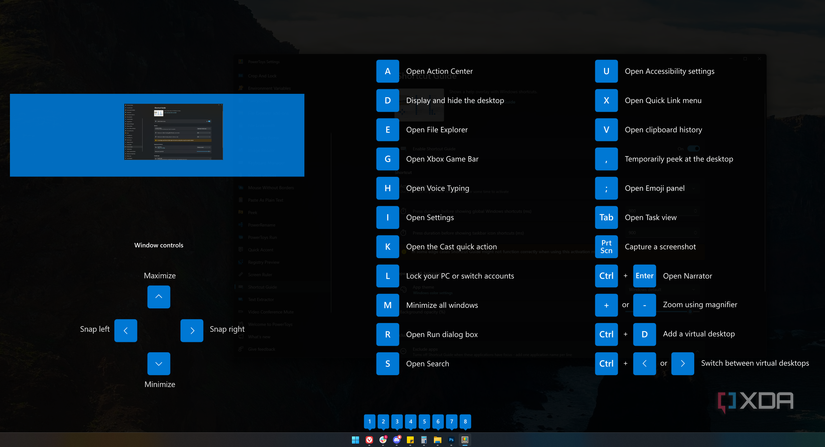Click the left arrow tile for virtual desktops
This screenshot has height=447, width=825.
(645, 363)
